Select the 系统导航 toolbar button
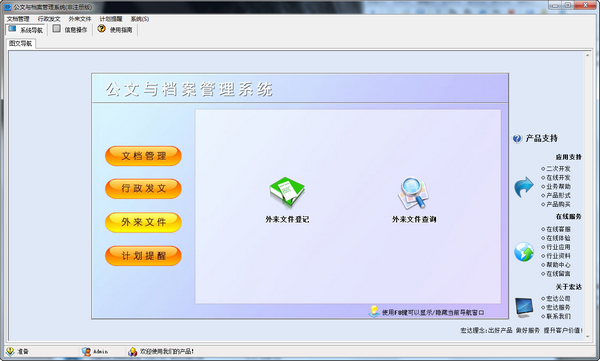 tap(25, 29)
